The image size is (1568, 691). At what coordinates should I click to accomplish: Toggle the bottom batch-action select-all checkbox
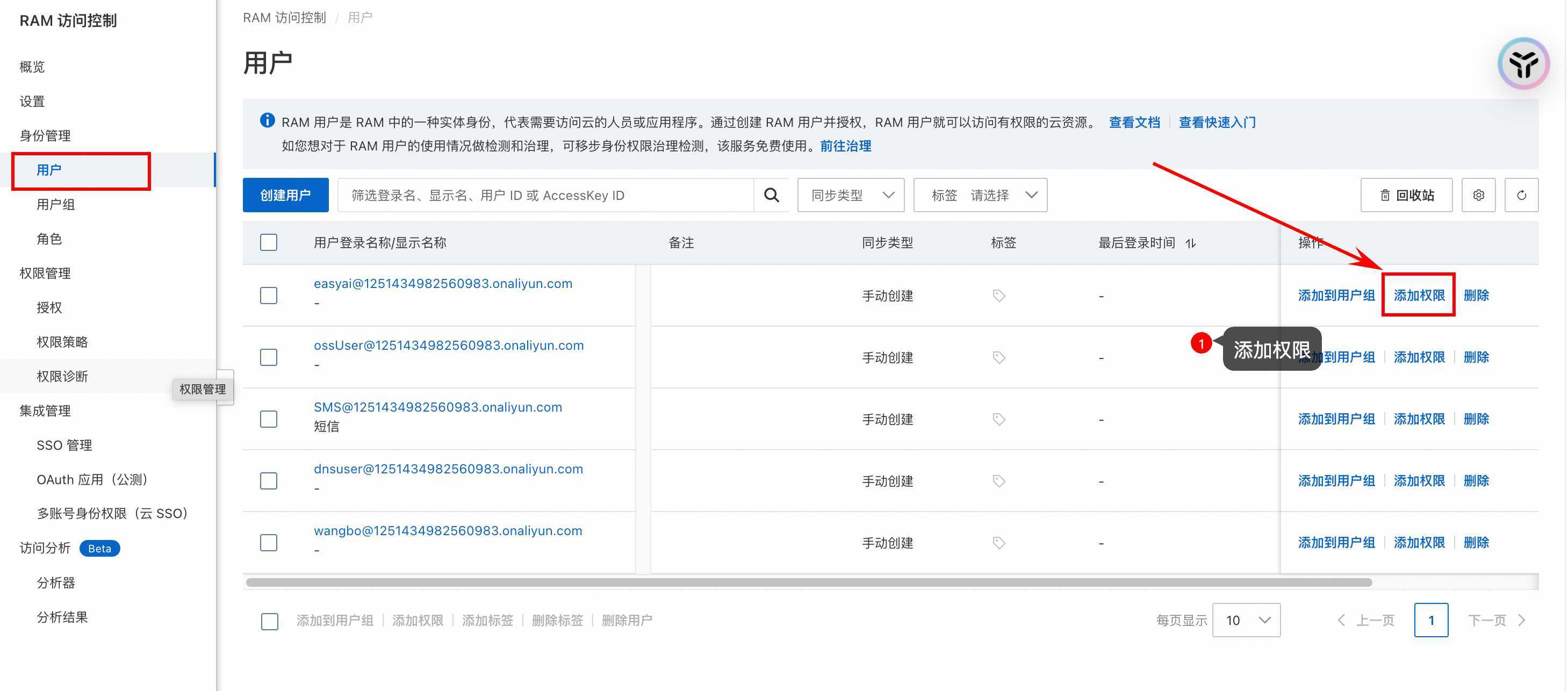270,622
